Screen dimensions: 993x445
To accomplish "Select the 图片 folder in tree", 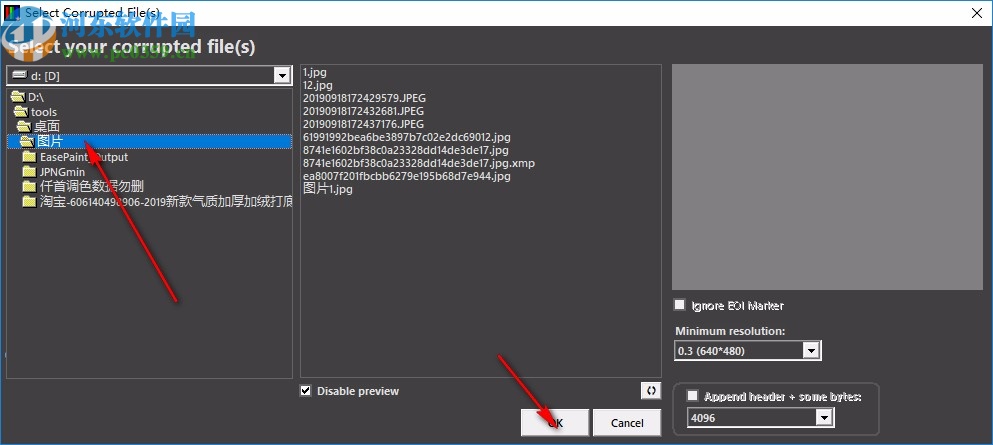I will click(x=149, y=141).
